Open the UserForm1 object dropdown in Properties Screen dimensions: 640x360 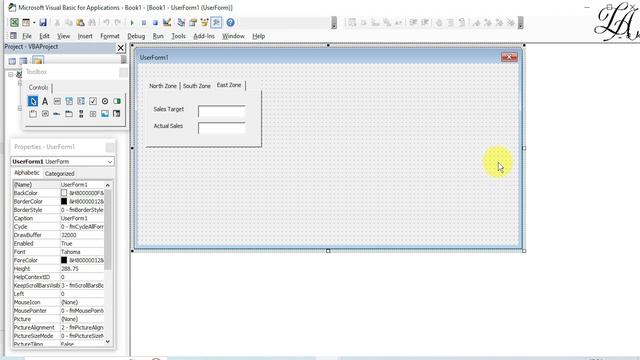point(110,162)
